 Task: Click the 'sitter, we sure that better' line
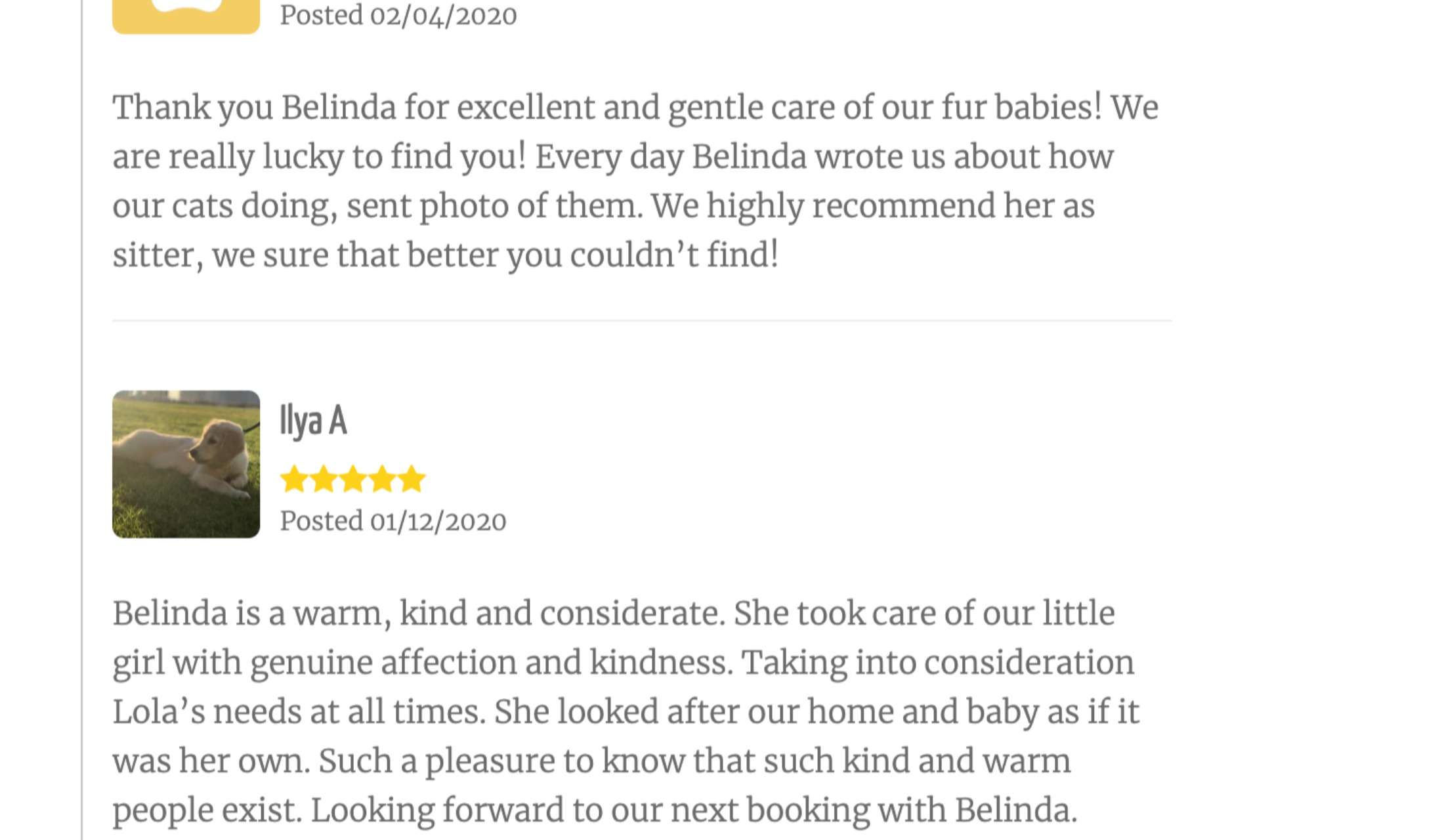pyautogui.click(x=446, y=256)
